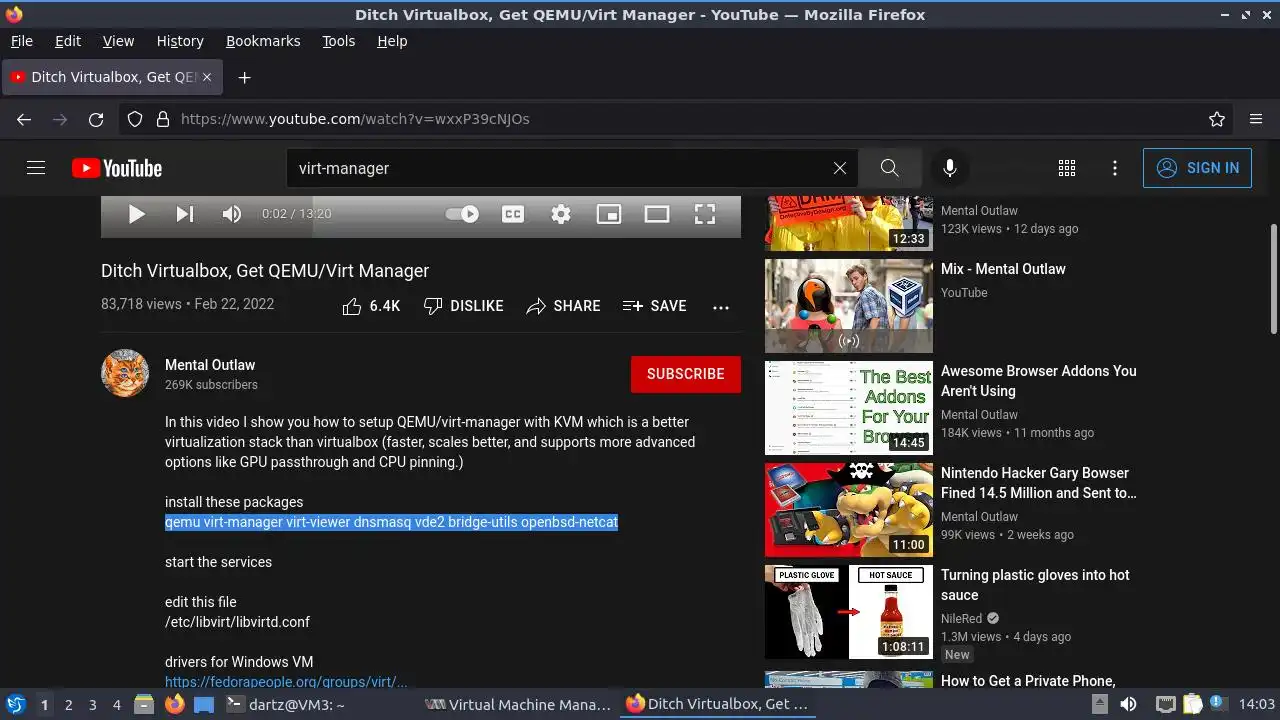The width and height of the screenshot is (1280, 720).
Task: Open Awesome Browser Addons video title
Action: pos(1039,381)
